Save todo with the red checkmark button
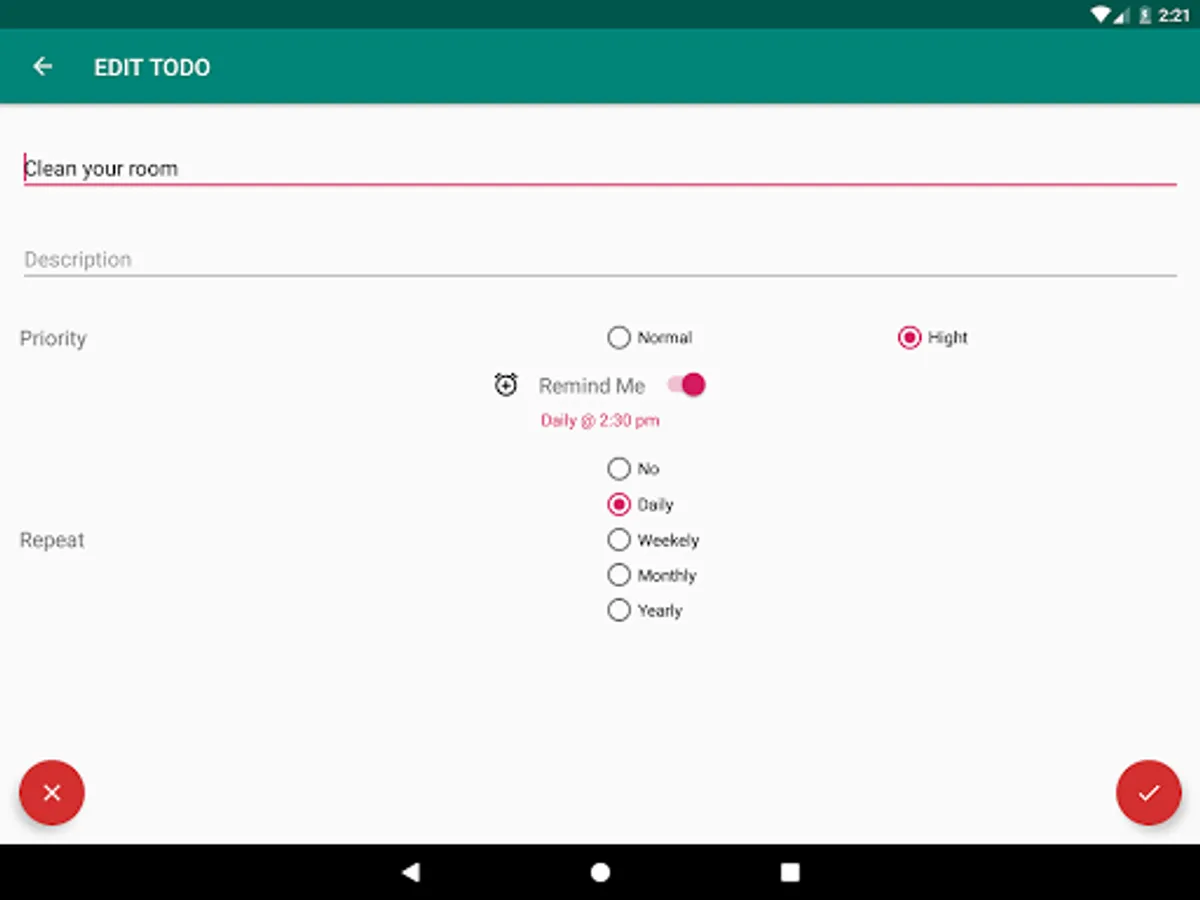This screenshot has width=1200, height=900. 1149,793
